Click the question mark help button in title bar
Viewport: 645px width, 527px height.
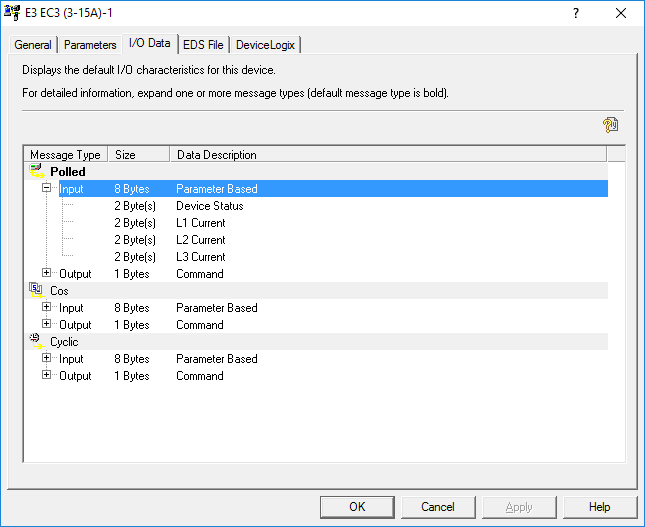pos(576,13)
